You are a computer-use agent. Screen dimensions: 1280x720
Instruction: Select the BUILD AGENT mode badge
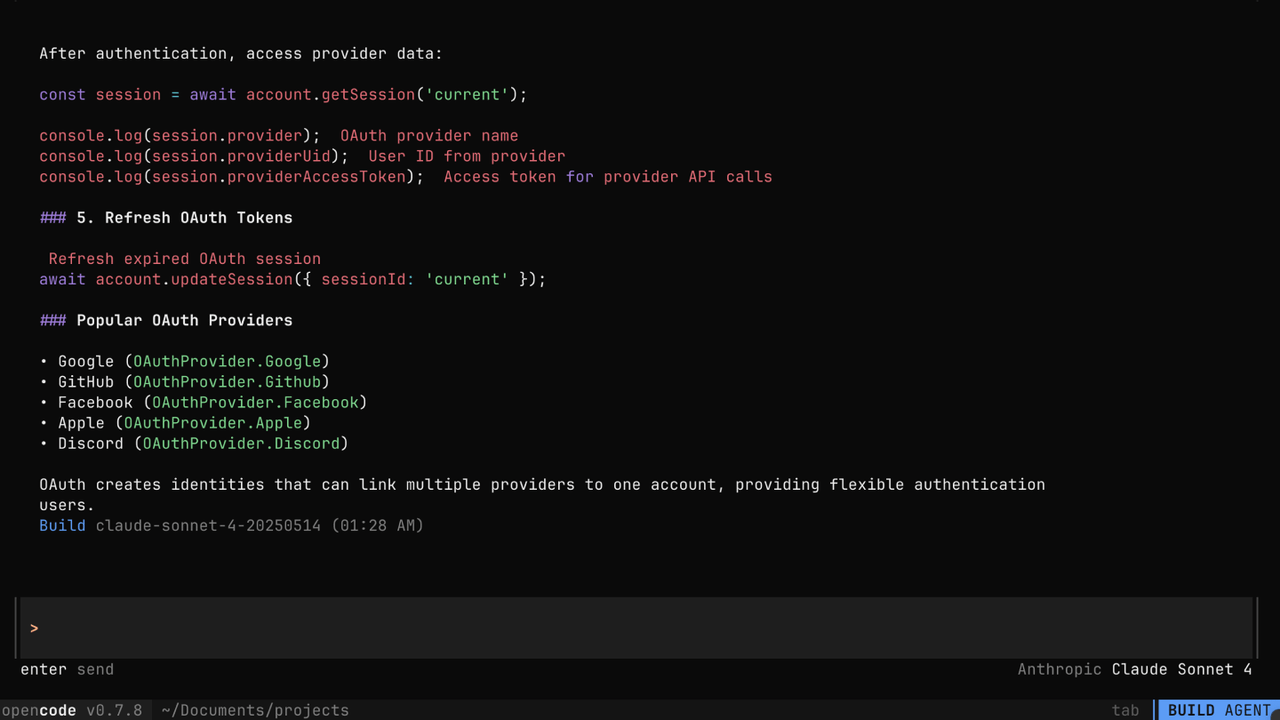point(1220,710)
